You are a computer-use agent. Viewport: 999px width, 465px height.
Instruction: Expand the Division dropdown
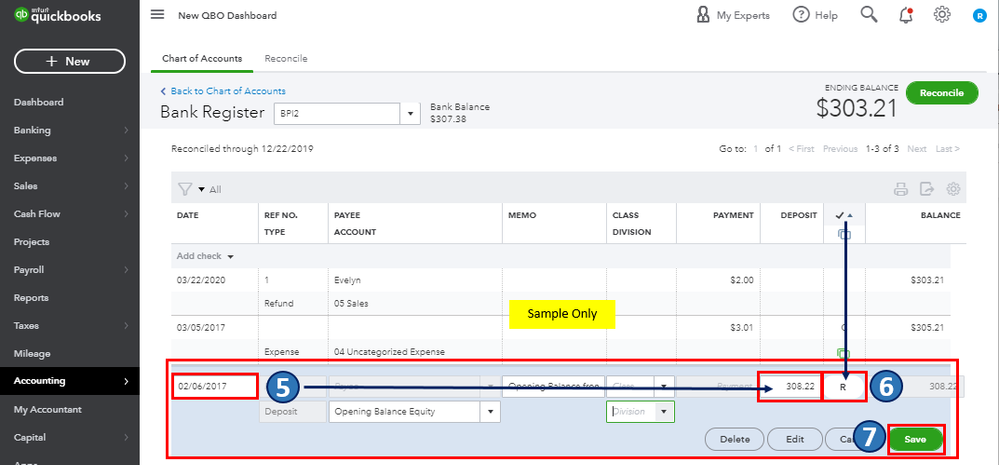click(x=664, y=411)
